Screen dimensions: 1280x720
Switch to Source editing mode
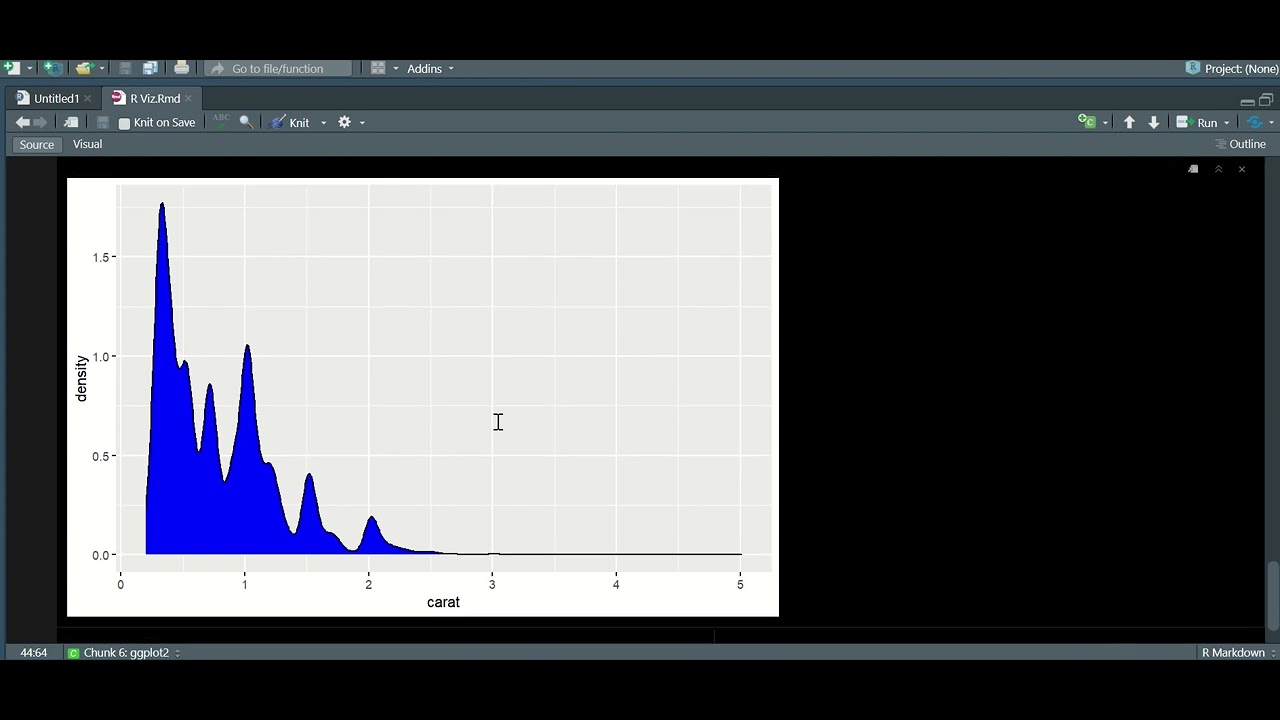tap(37, 144)
